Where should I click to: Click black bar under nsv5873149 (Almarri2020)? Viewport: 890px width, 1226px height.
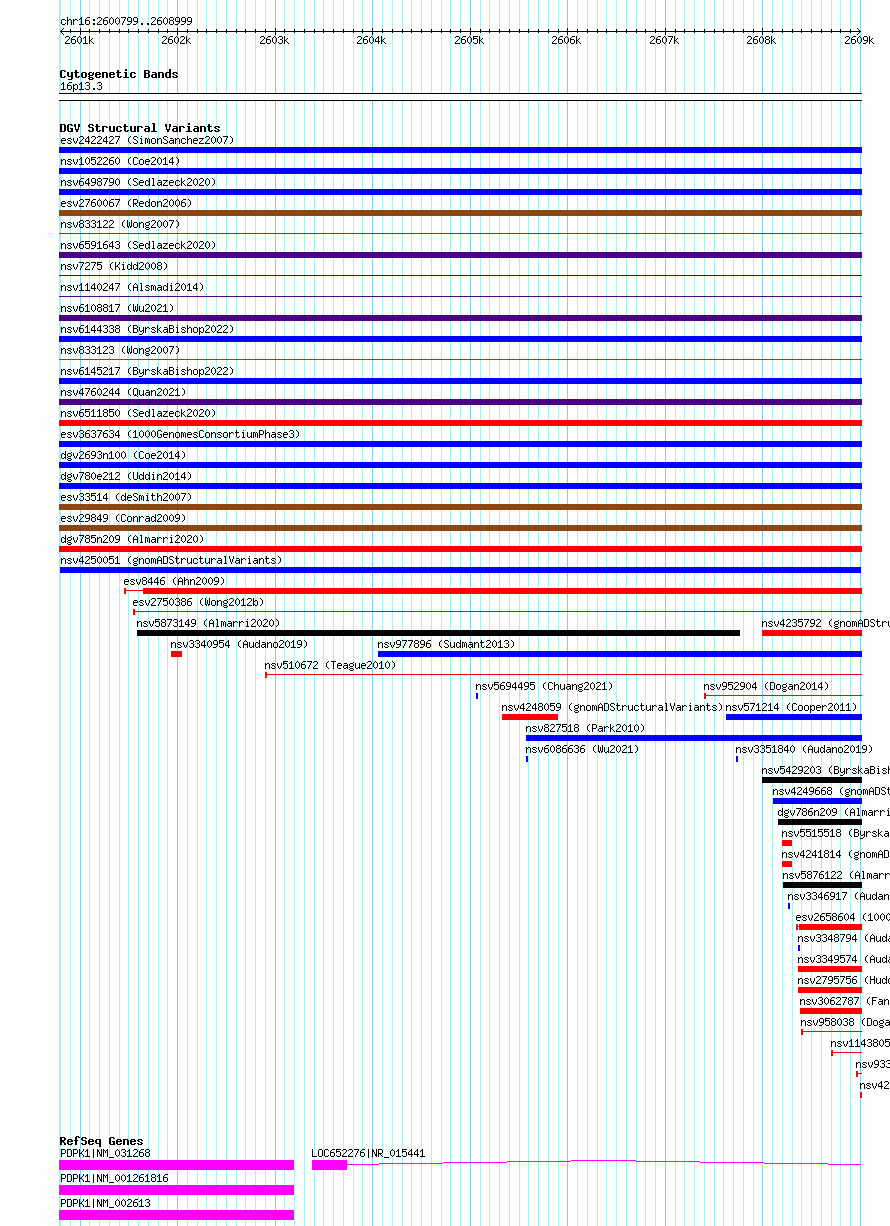[x=438, y=633]
